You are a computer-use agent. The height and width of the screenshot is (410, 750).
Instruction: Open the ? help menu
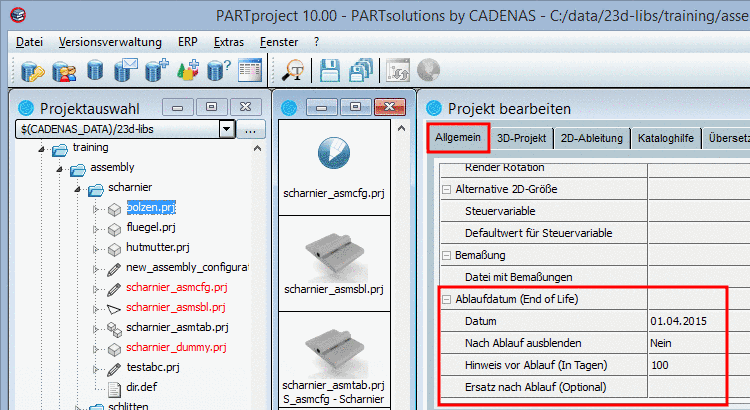point(316,42)
